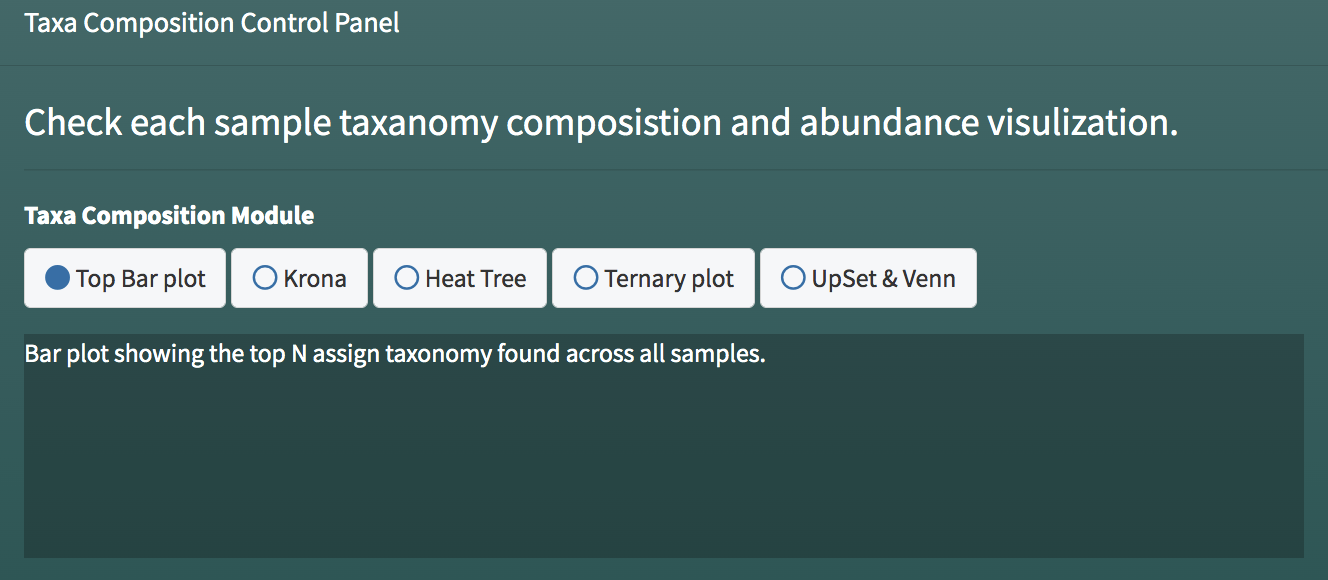Click the 'Taxa Composition Module' bold label

(x=169, y=215)
